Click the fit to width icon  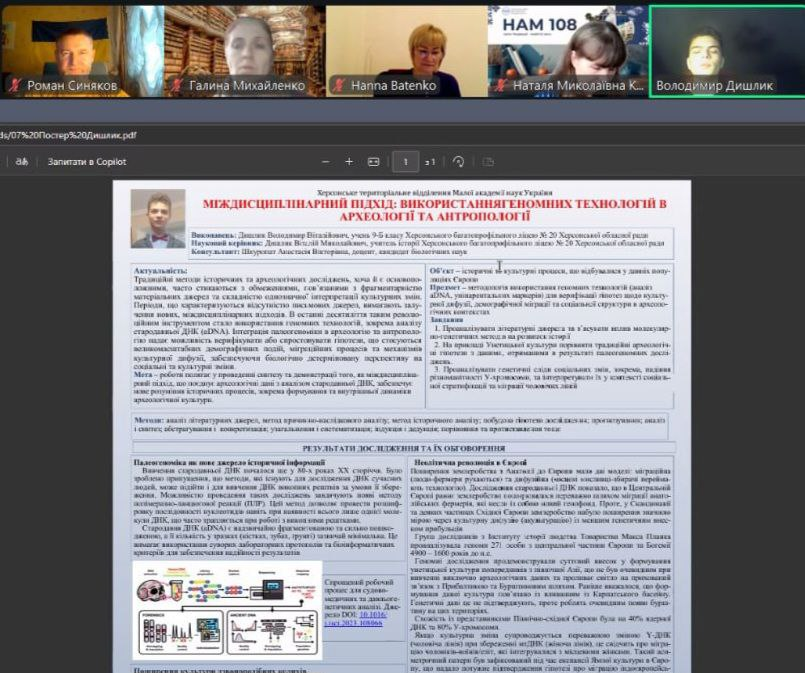pos(374,161)
